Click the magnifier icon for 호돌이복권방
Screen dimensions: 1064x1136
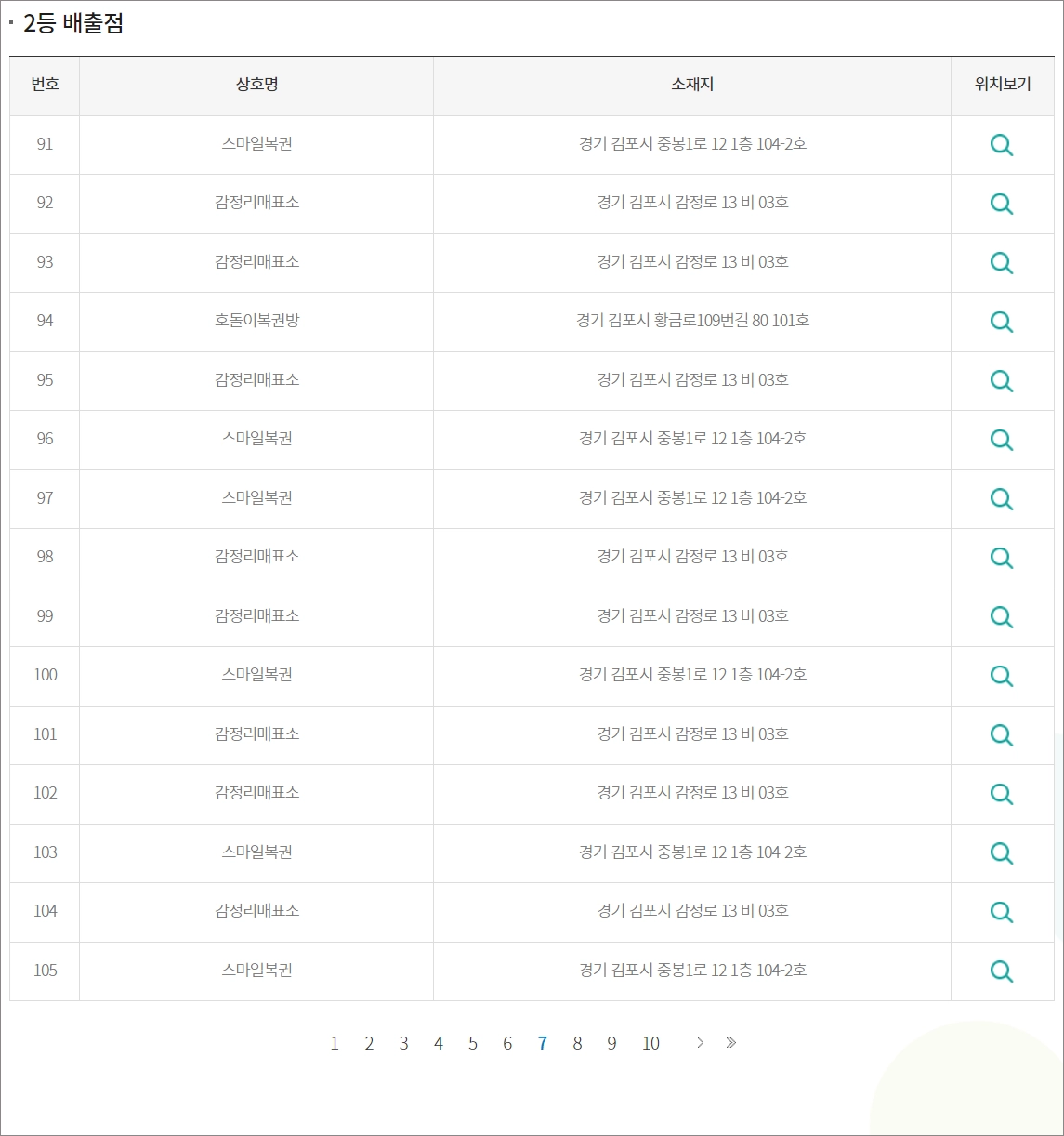coord(1002,322)
